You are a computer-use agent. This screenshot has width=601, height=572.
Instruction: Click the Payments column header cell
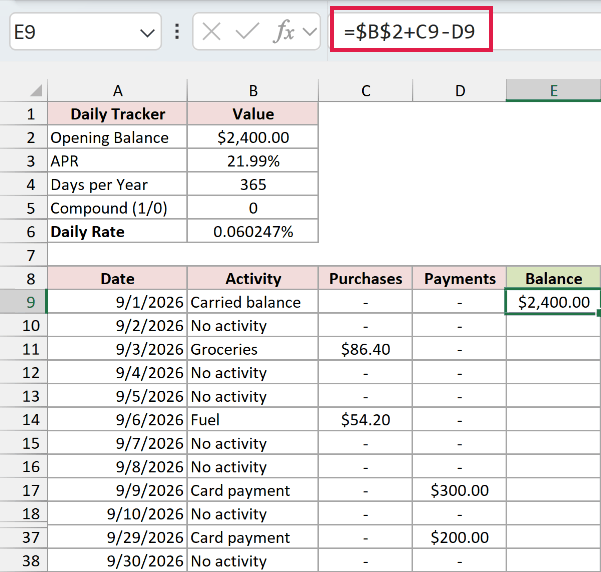tap(460, 278)
